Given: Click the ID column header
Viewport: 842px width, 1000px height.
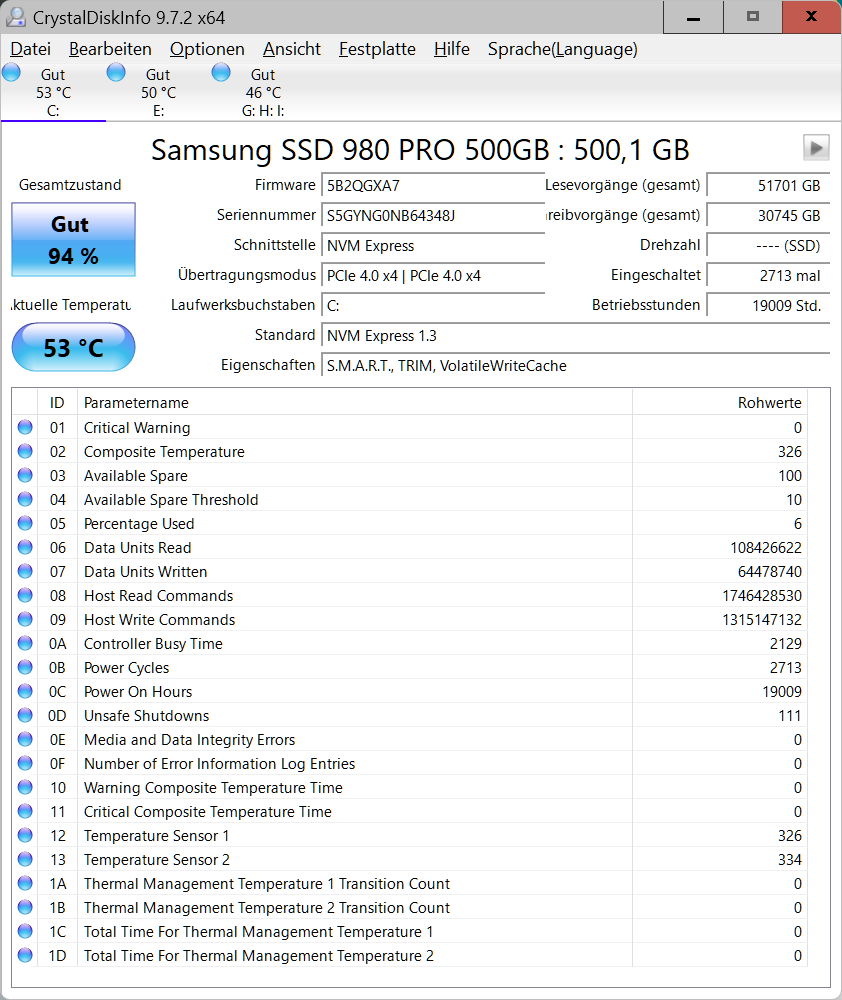Looking at the screenshot, I should [57, 402].
